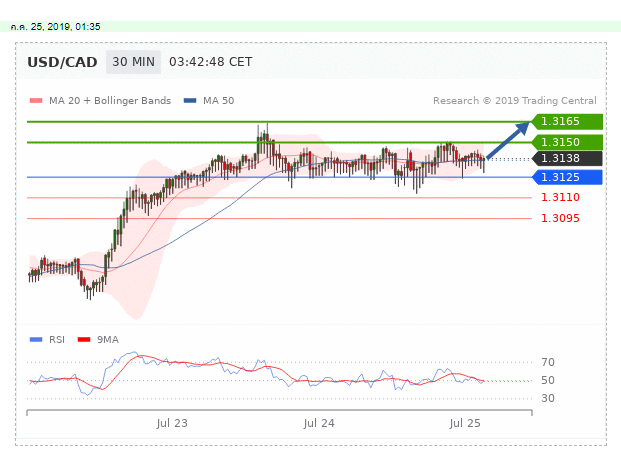Viewport: 621px width, 459px height.
Task: Click the 1.3125 pivot price tag
Action: (x=567, y=177)
